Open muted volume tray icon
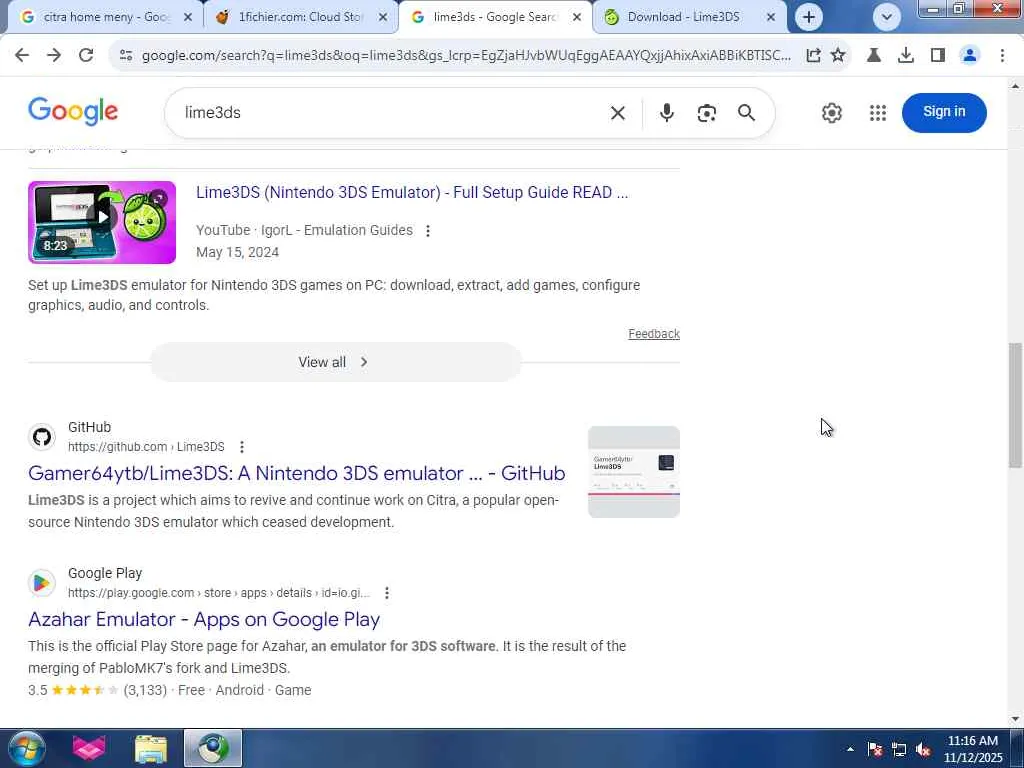 tap(923, 749)
